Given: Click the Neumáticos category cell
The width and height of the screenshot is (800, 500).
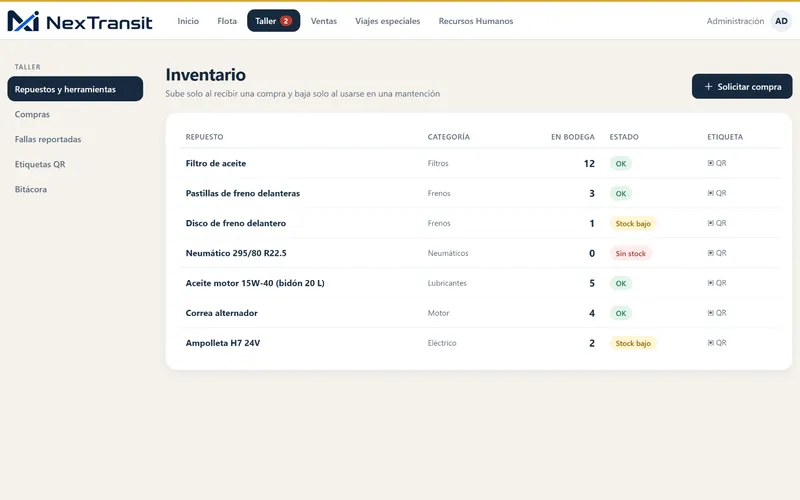Looking at the screenshot, I should 448,253.
